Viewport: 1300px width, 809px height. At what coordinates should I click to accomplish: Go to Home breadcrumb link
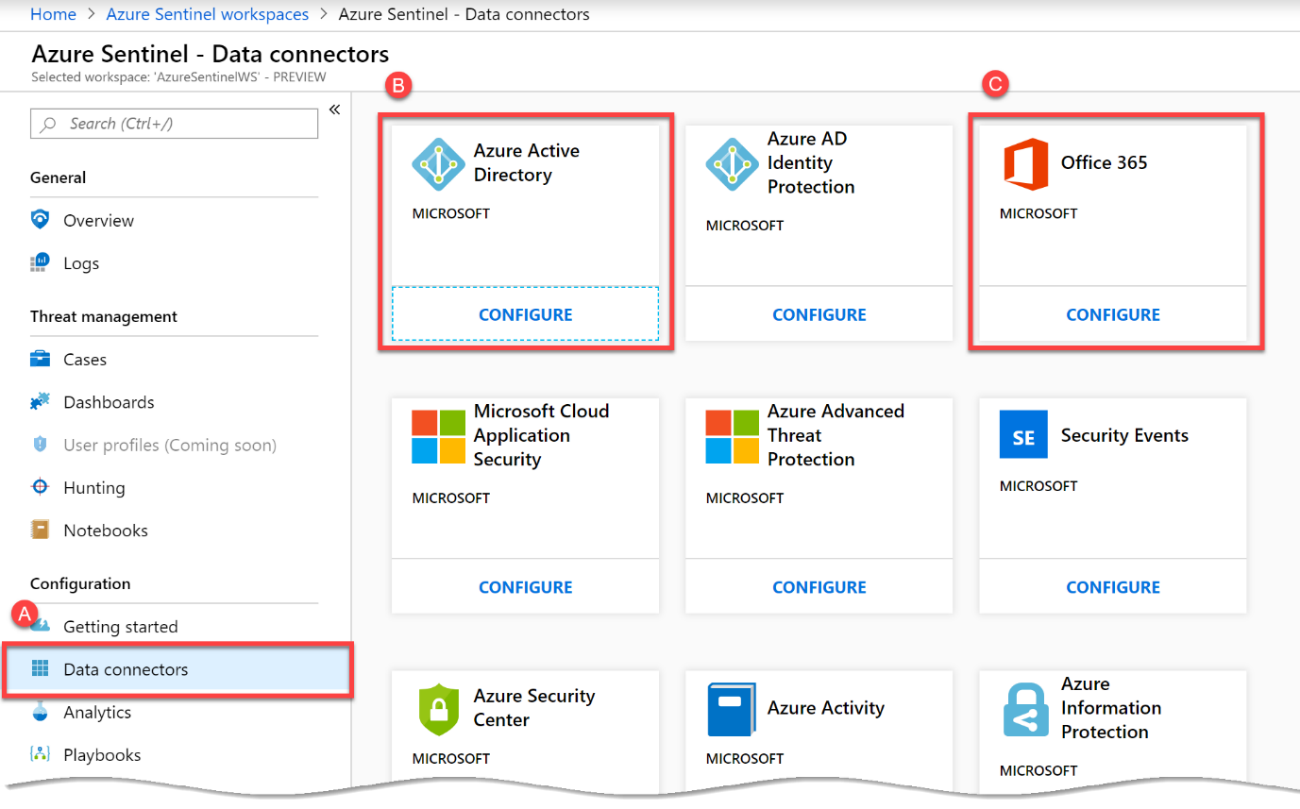(54, 14)
